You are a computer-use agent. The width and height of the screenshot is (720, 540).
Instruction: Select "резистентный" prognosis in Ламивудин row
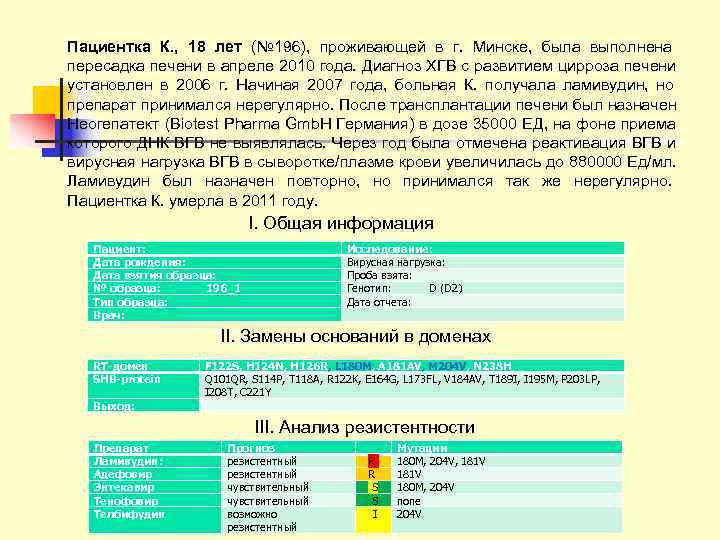[262, 461]
